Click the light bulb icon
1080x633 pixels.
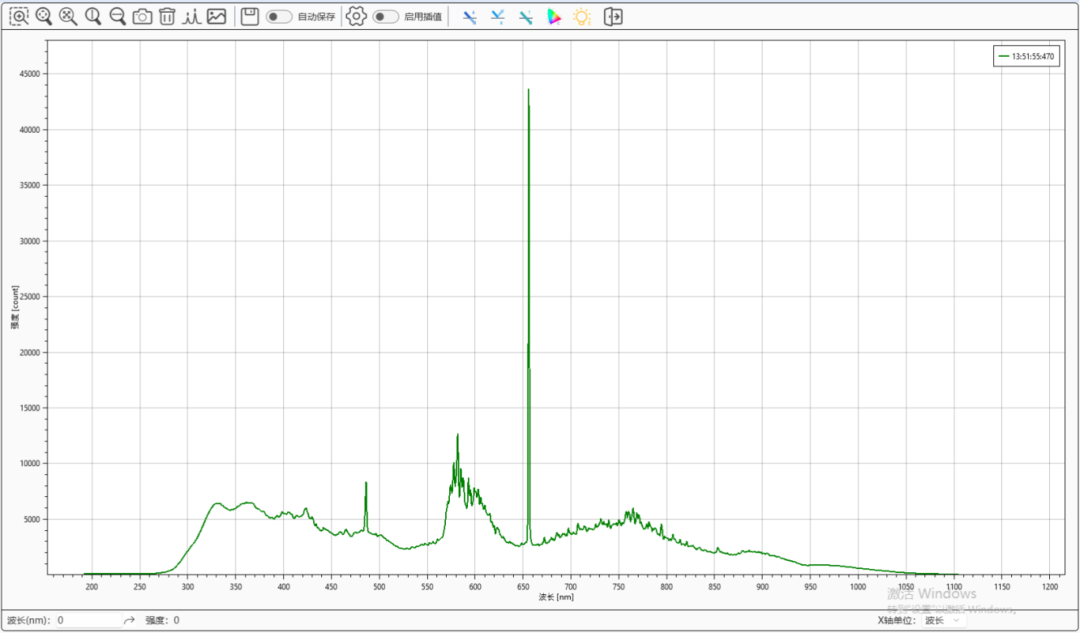[582, 17]
